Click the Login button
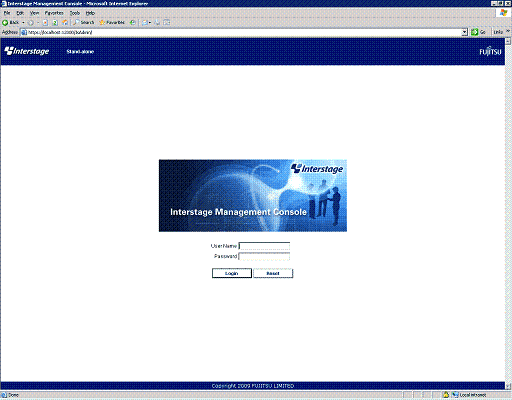The height and width of the screenshot is (400, 512). click(x=232, y=273)
